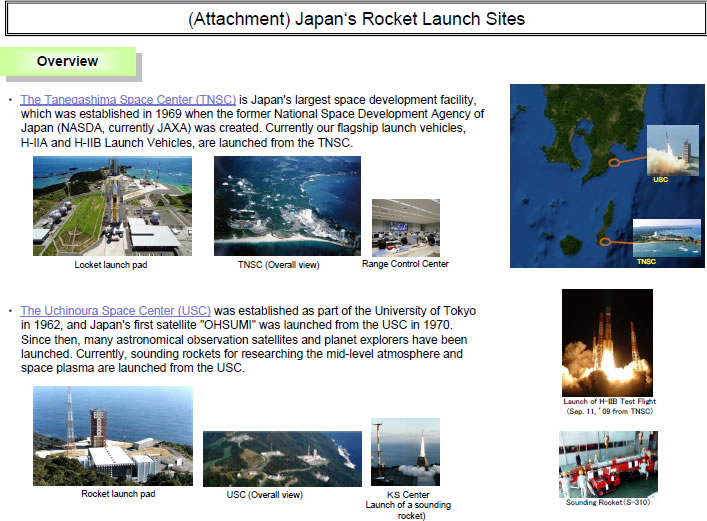This screenshot has width=707, height=521.
Task: Click the satellite map of southern Japan
Action: (607, 176)
